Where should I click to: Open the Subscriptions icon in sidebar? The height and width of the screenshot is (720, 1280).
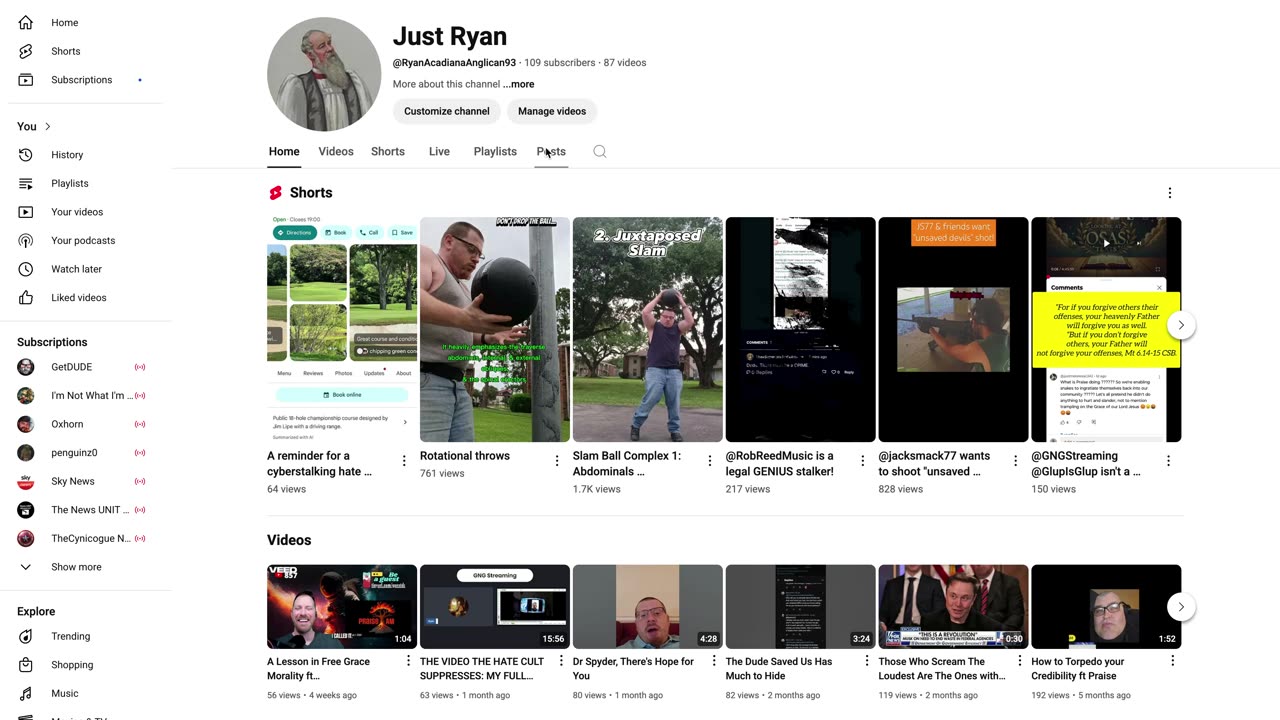click(26, 80)
